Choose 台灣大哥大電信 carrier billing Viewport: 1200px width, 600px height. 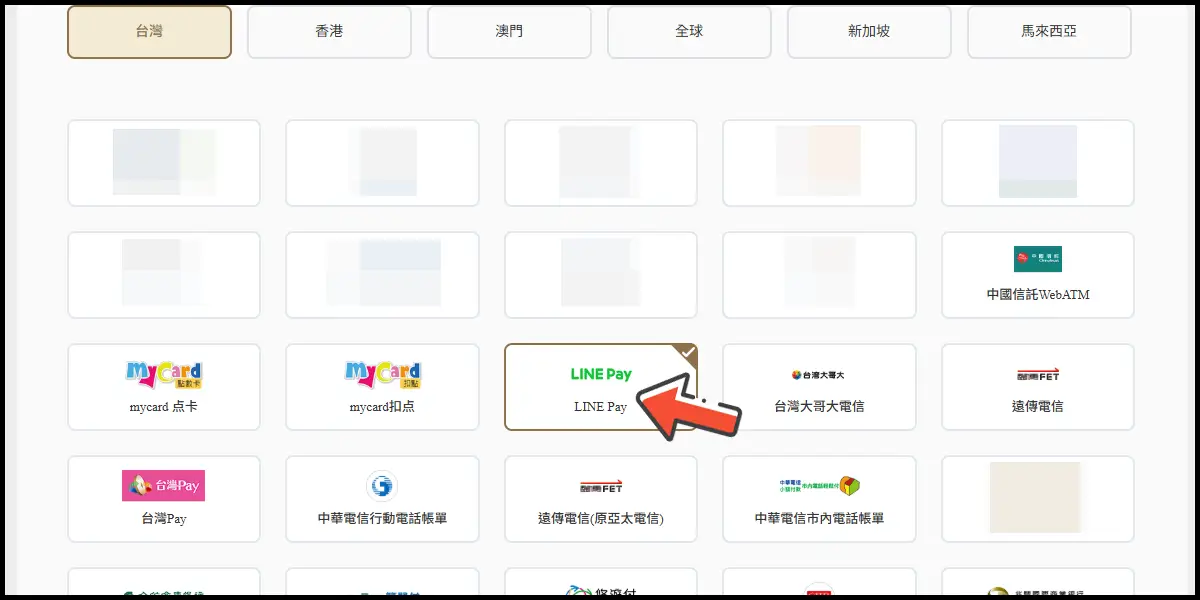(x=819, y=387)
